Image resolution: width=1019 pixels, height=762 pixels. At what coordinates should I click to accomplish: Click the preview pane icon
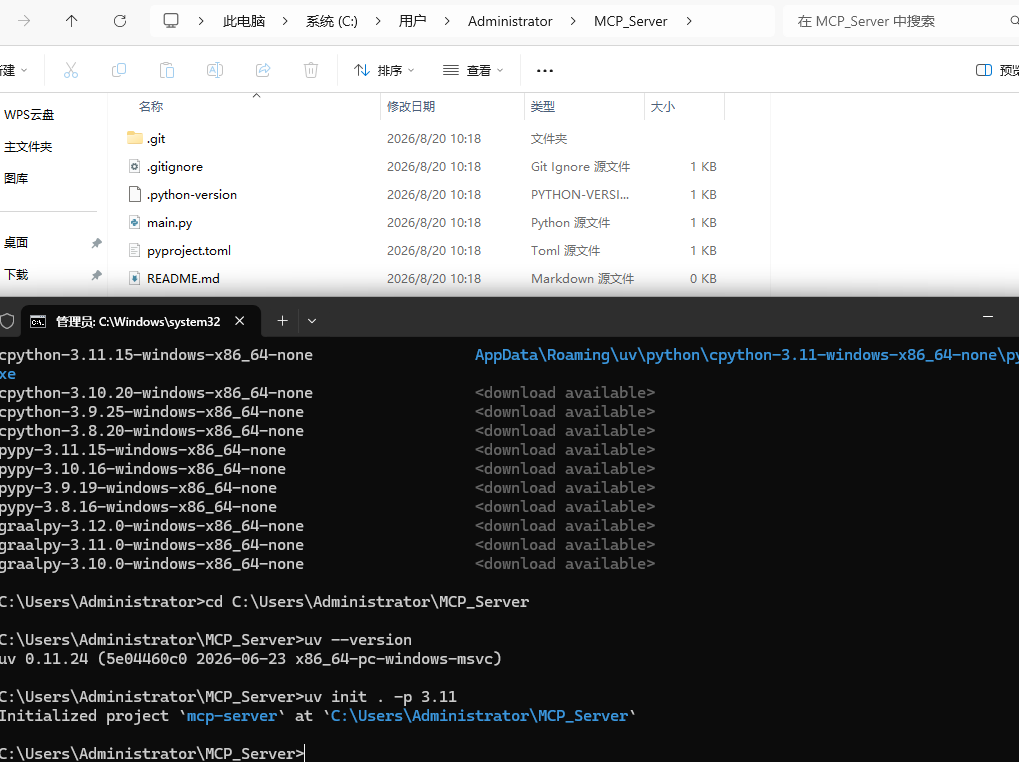(984, 70)
